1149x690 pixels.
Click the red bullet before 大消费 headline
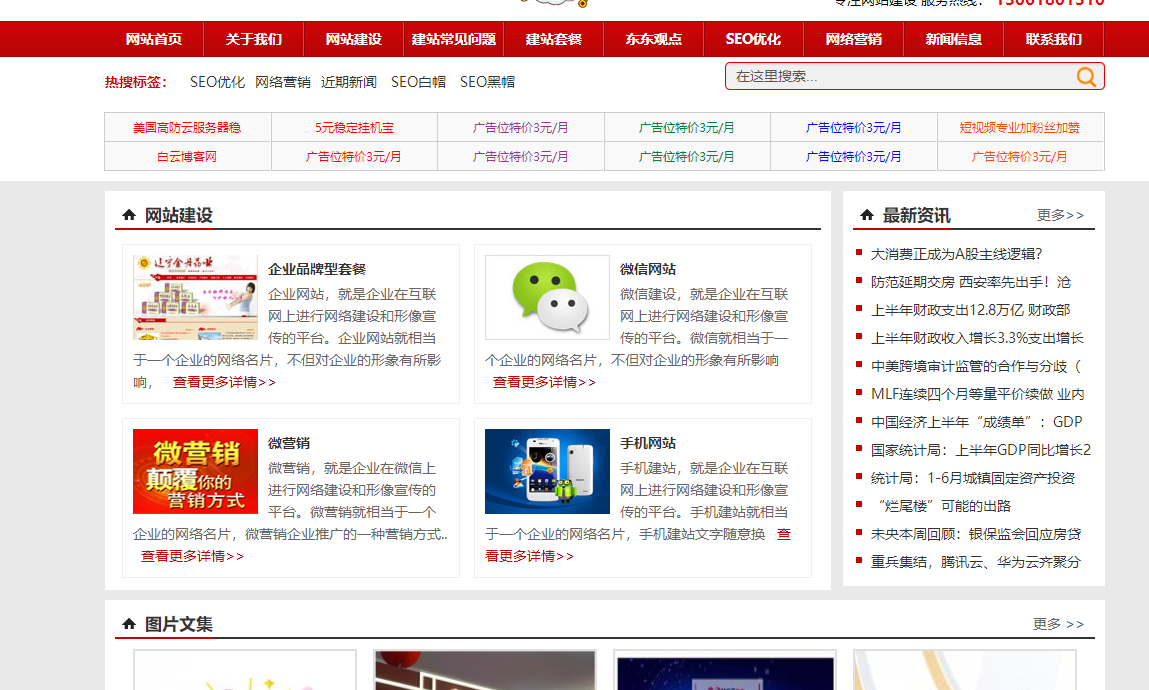pyautogui.click(x=861, y=254)
